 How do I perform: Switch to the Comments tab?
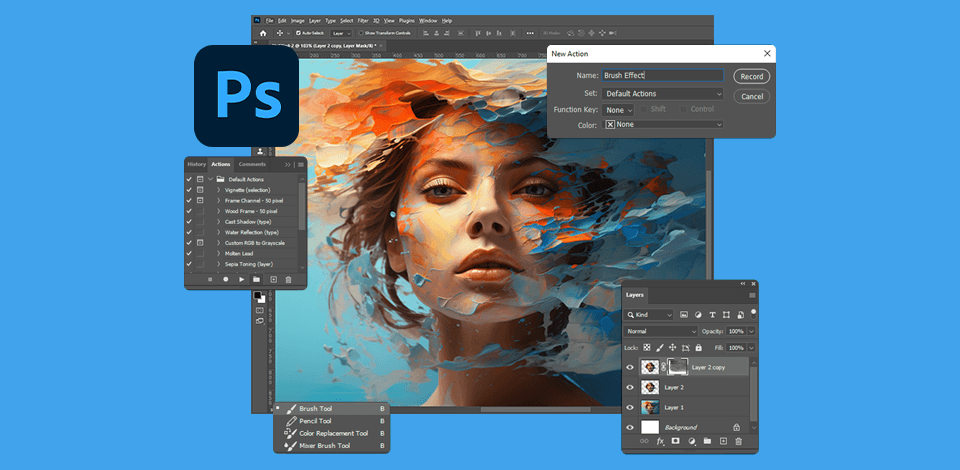point(252,164)
